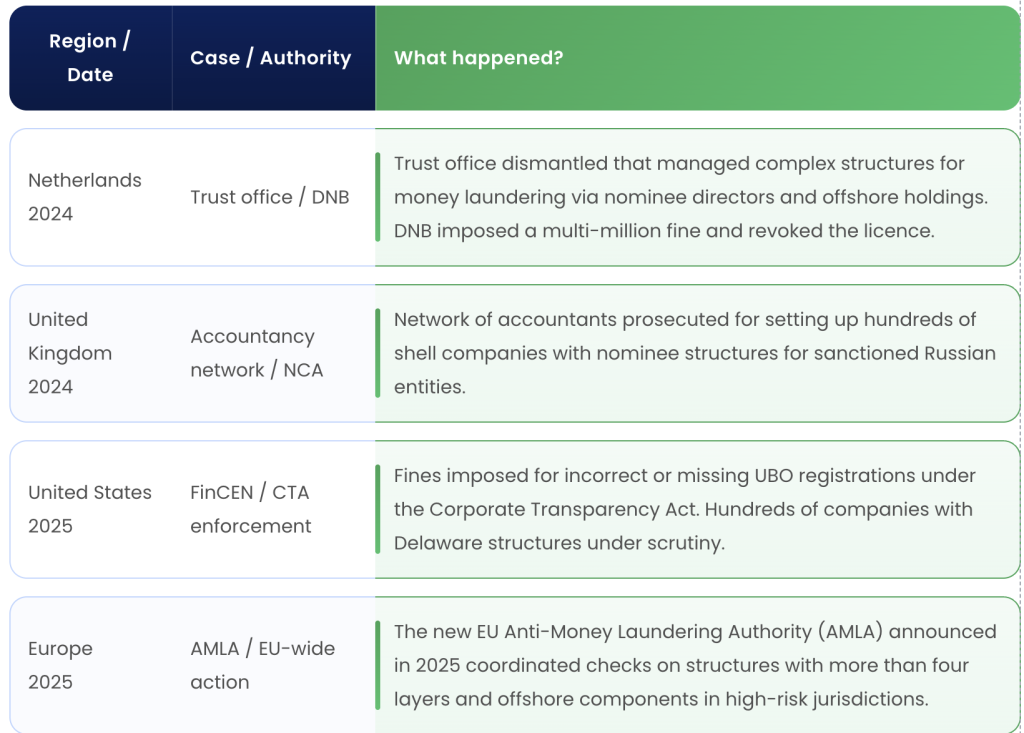
Task: Click the "Netherlands 2024" region cell
Action: pos(85,197)
